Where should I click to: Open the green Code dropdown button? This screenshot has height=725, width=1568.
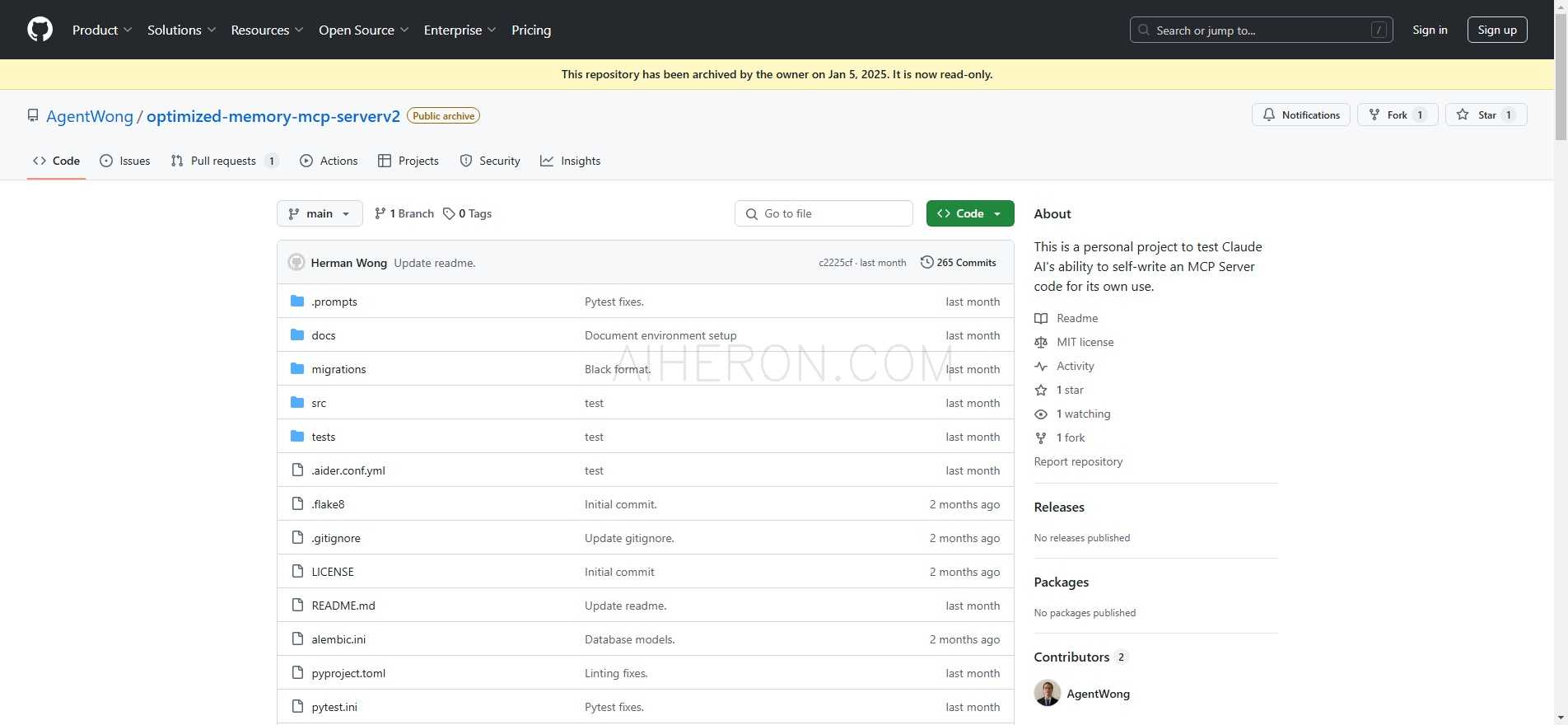tap(970, 213)
